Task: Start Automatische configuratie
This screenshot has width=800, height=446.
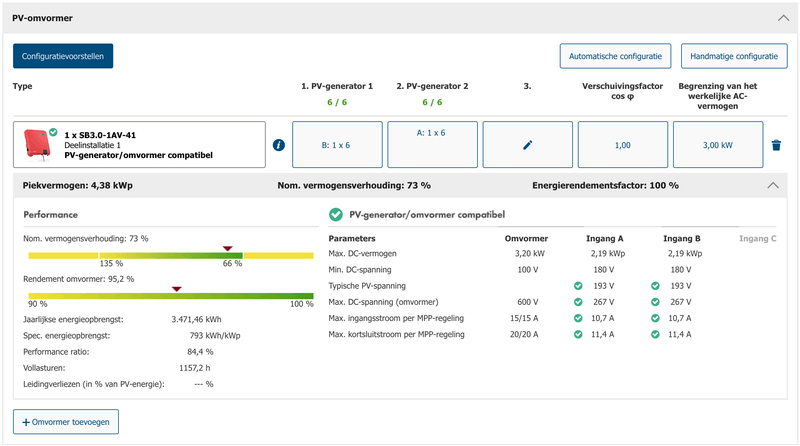Action: pos(613,56)
